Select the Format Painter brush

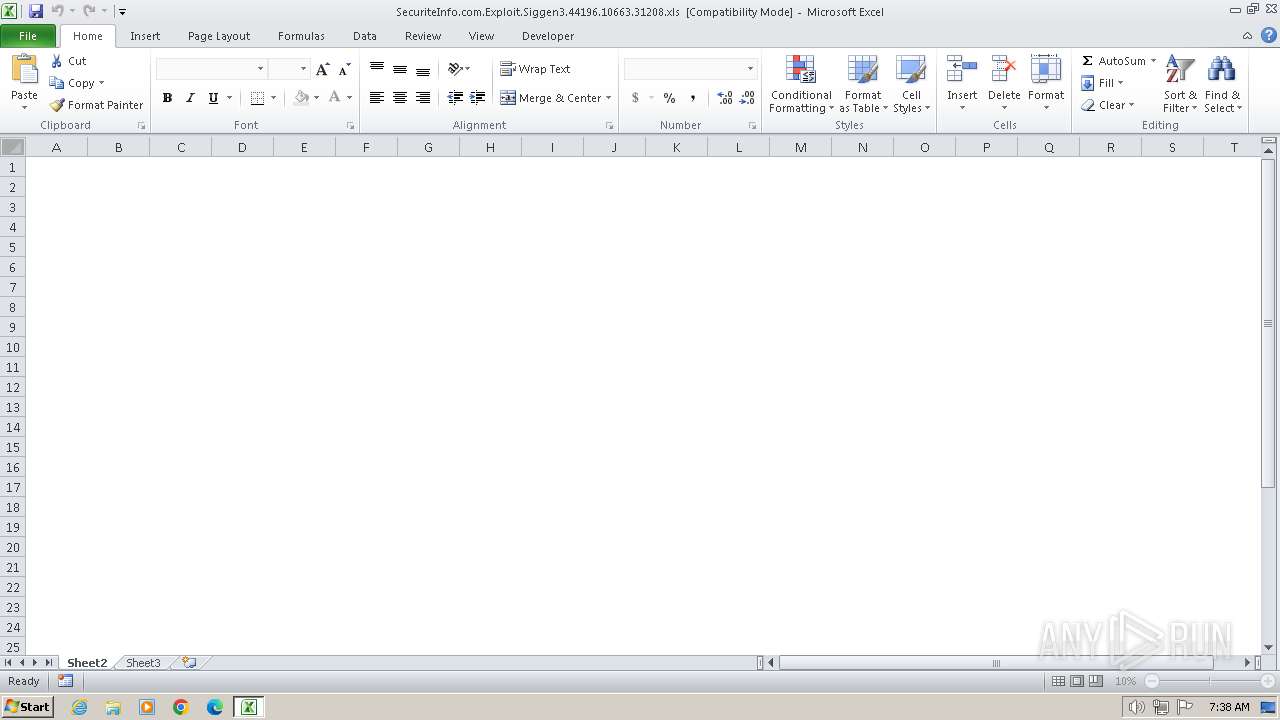tap(57, 105)
